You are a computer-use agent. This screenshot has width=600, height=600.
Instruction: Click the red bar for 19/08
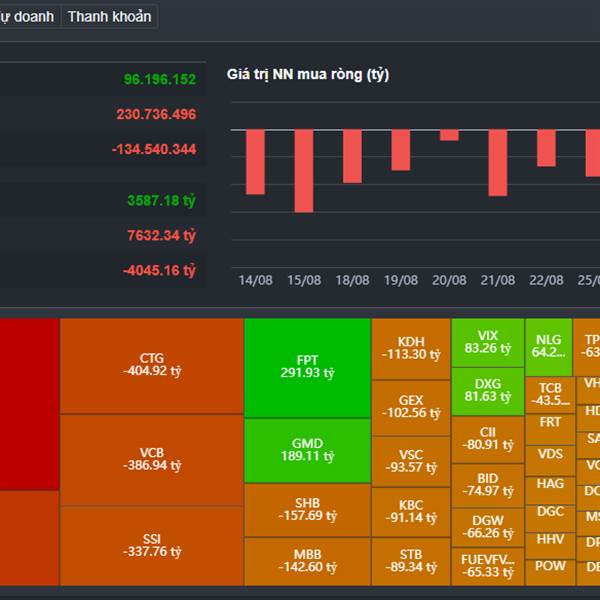pos(401,150)
